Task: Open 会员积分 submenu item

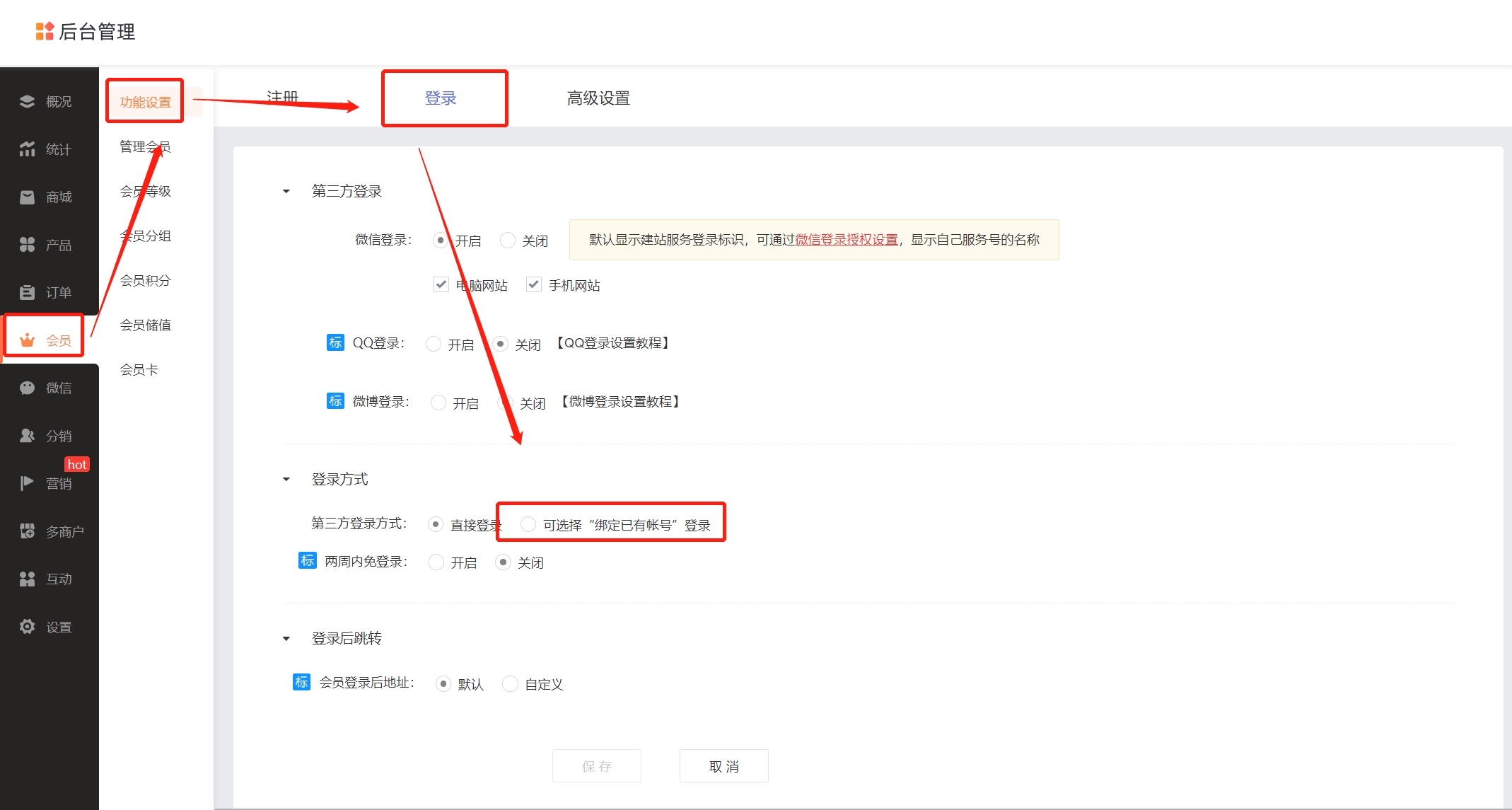Action: click(x=146, y=280)
